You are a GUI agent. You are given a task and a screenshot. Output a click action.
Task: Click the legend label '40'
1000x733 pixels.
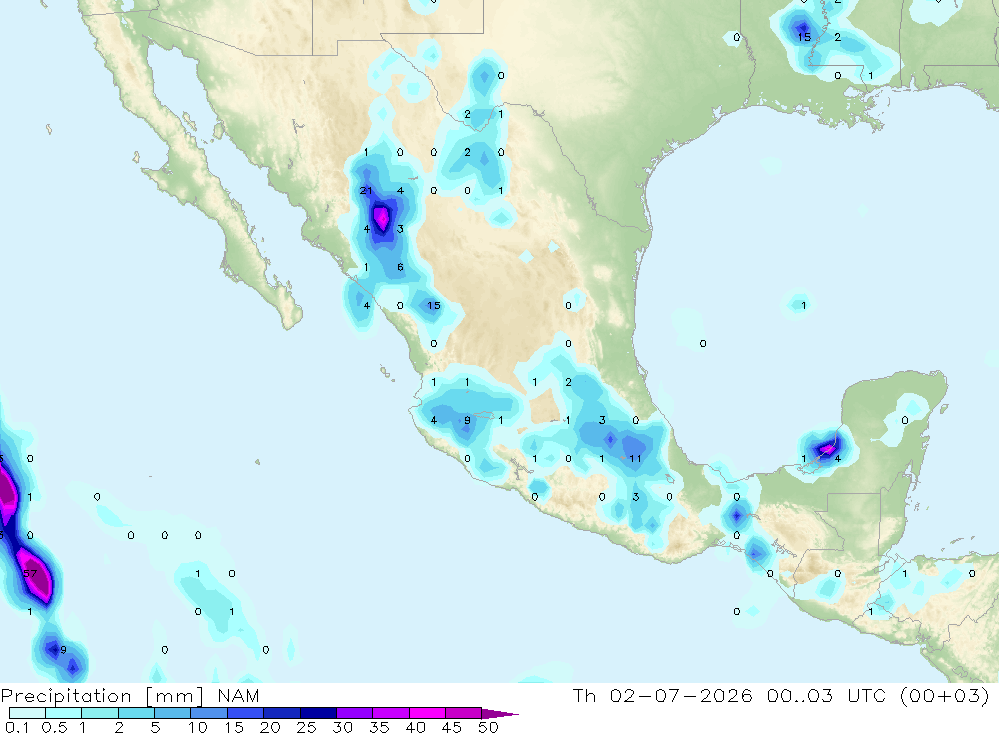[415, 727]
